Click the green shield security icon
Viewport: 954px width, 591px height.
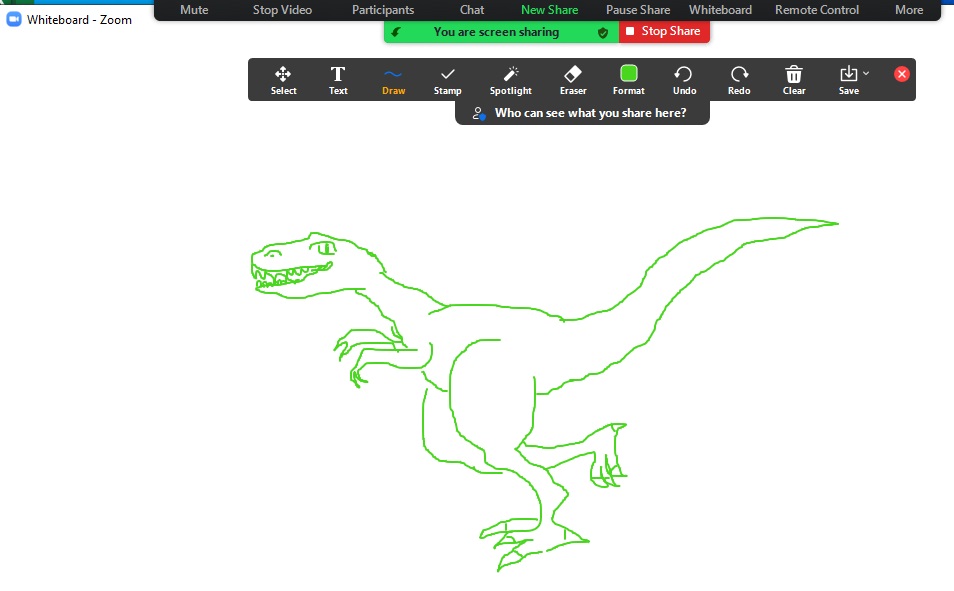pyautogui.click(x=603, y=33)
